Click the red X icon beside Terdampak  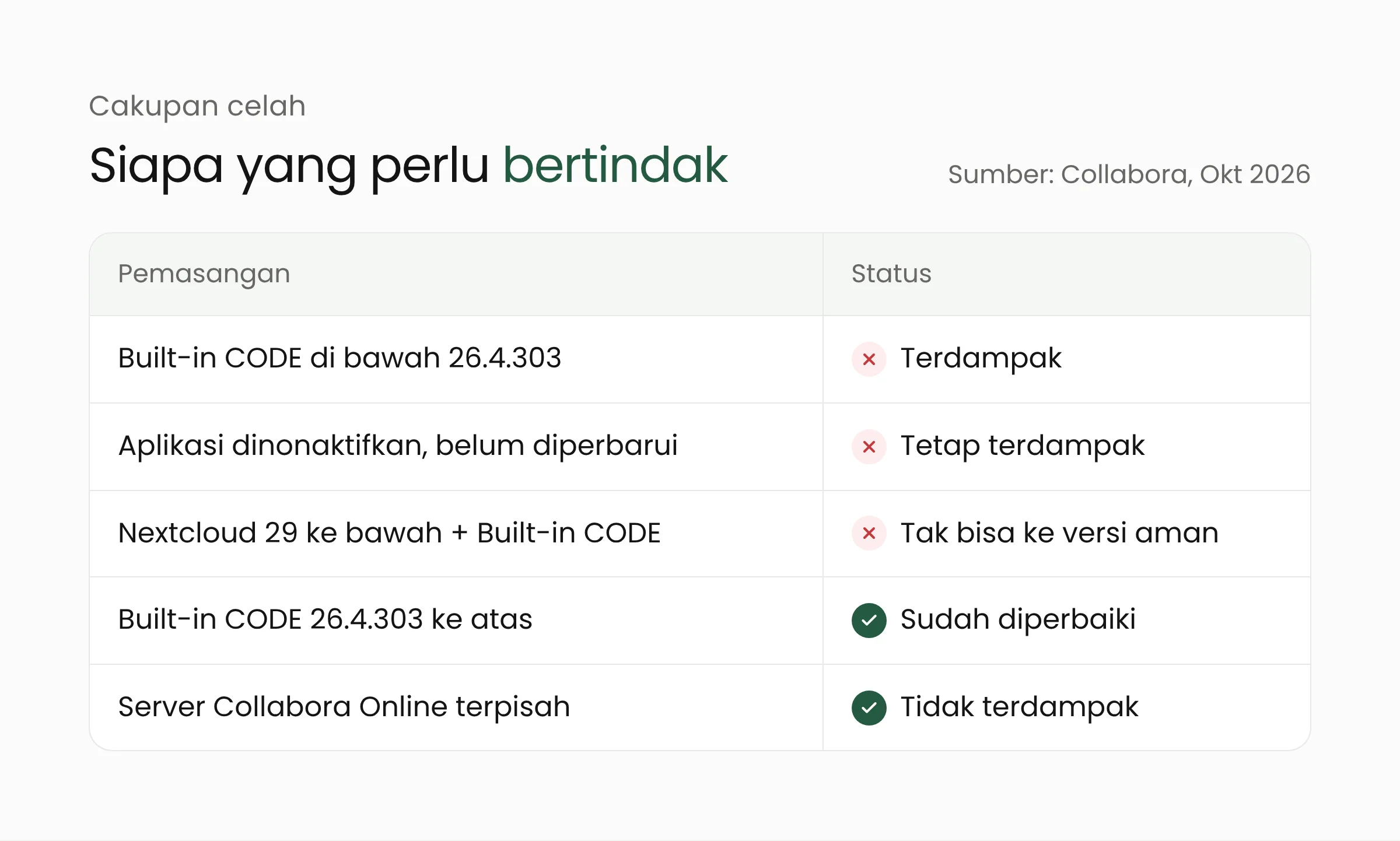coord(869,359)
